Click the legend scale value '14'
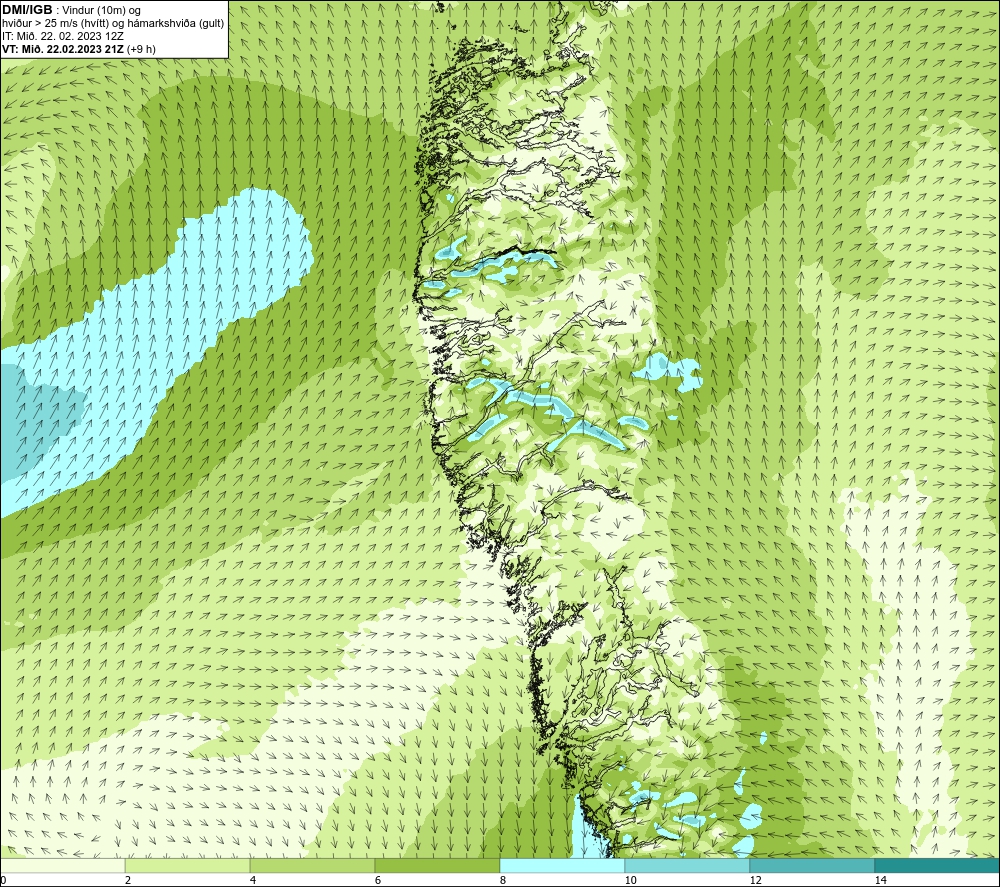 [x=881, y=881]
